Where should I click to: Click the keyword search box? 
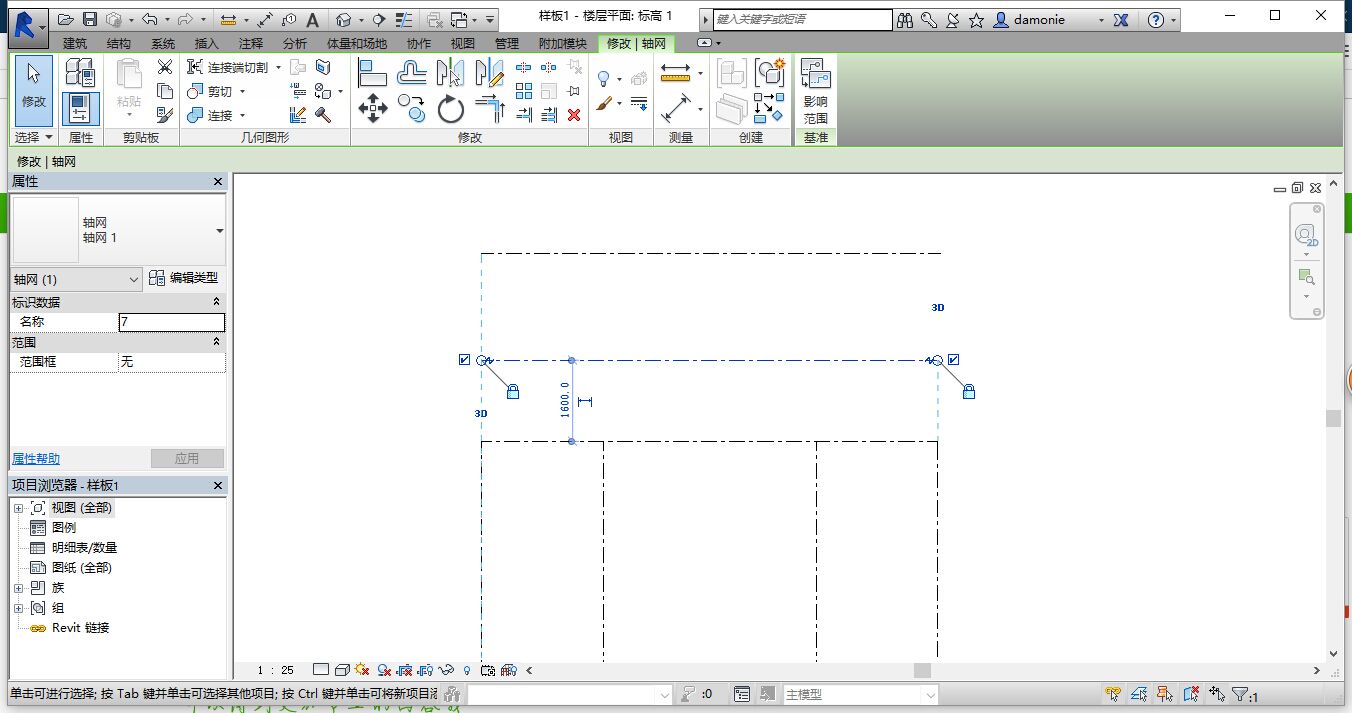(x=801, y=19)
